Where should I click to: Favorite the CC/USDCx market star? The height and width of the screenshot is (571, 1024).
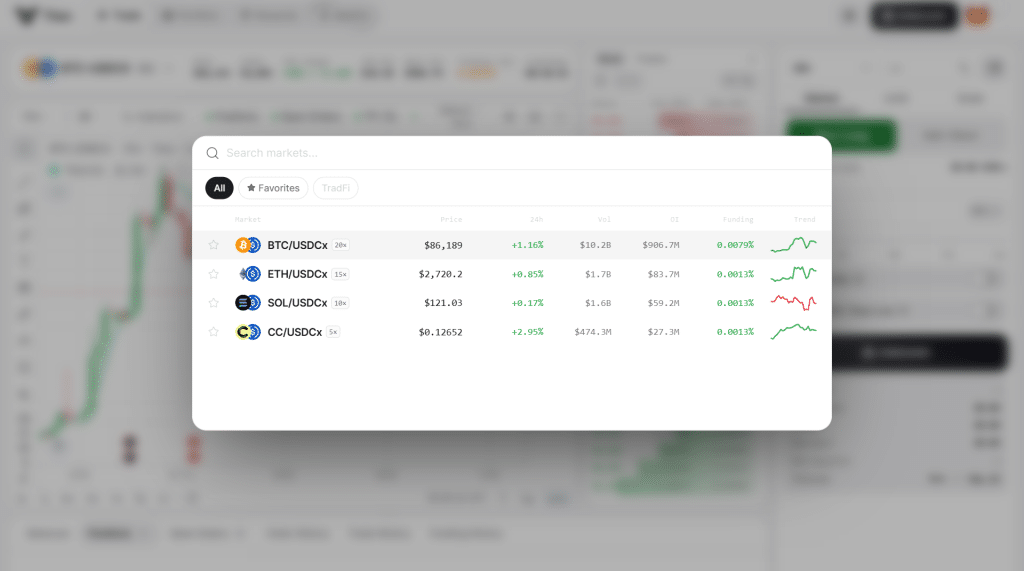pyautogui.click(x=214, y=332)
